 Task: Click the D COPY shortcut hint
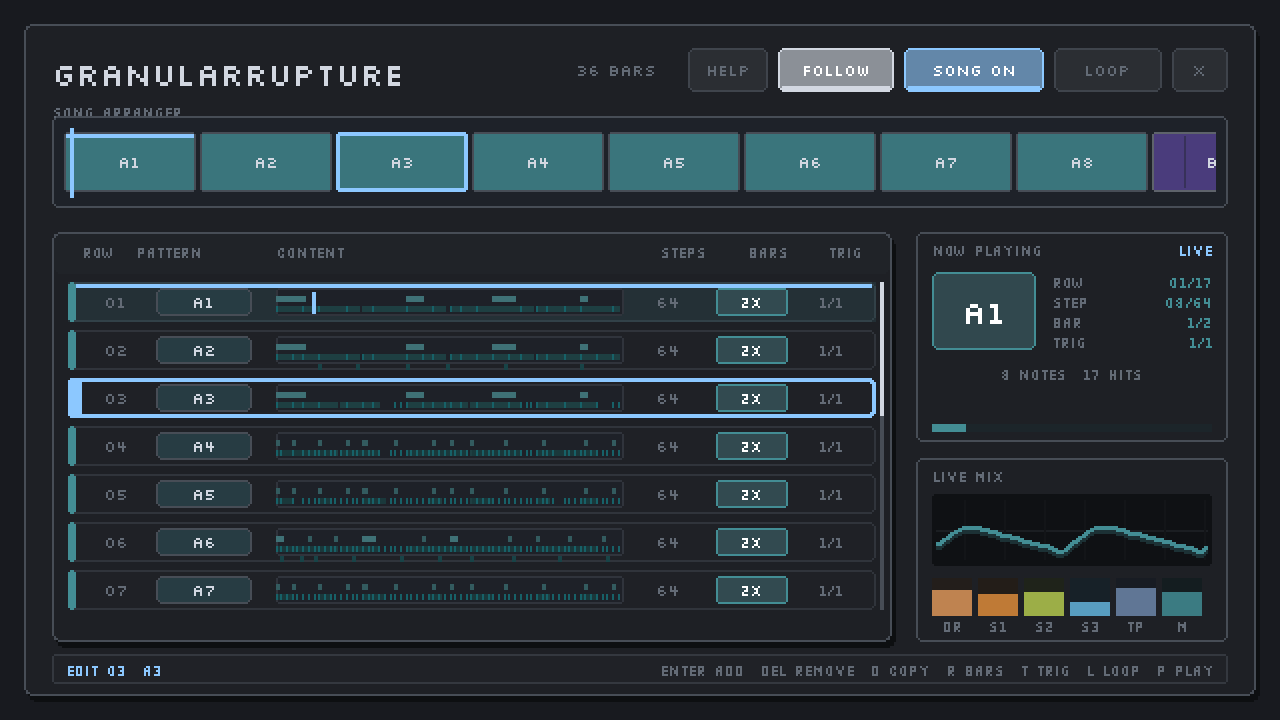point(900,671)
